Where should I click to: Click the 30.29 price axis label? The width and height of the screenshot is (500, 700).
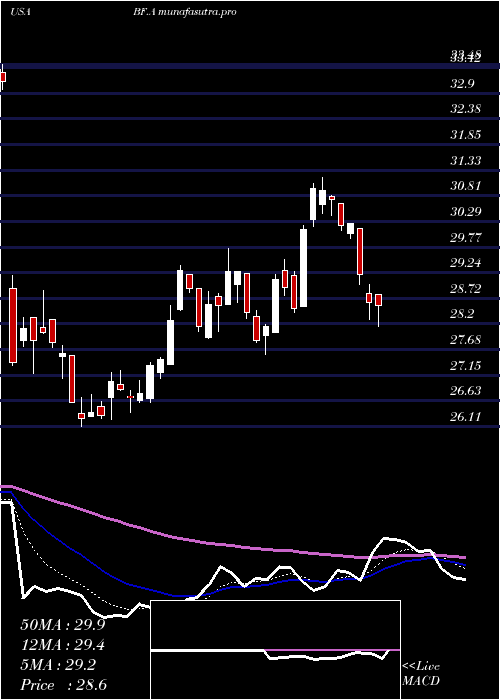coord(465,212)
